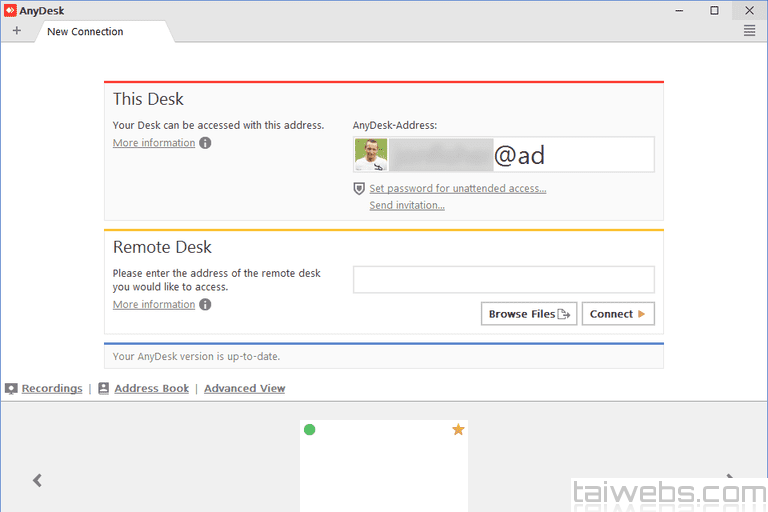This screenshot has height=512, width=768.
Task: Switch to Advanced View
Action: (244, 389)
